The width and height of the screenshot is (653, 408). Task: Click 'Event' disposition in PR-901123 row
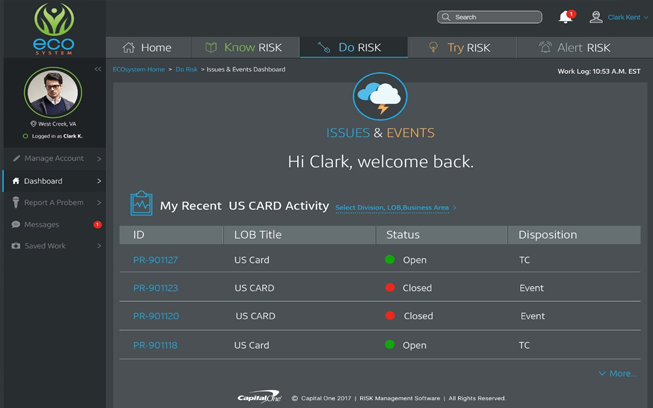pyautogui.click(x=531, y=288)
